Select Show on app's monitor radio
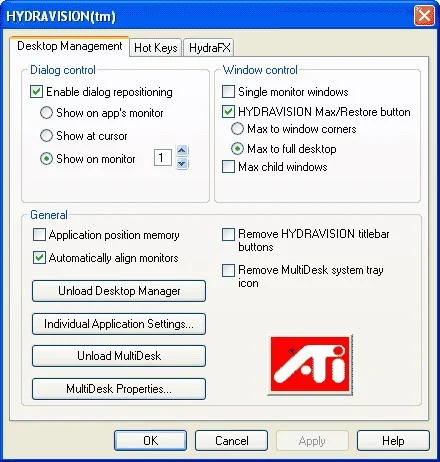Viewport: 440px width, 462px height. pyautogui.click(x=46, y=113)
